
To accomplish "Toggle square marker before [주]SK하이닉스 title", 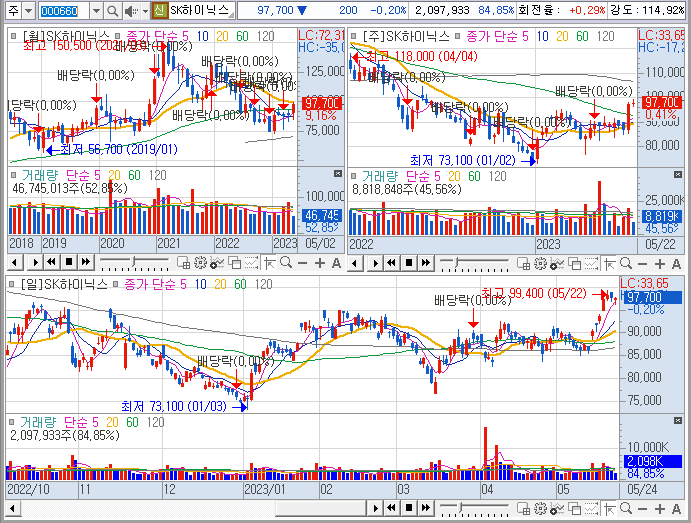I will (x=354, y=36).
